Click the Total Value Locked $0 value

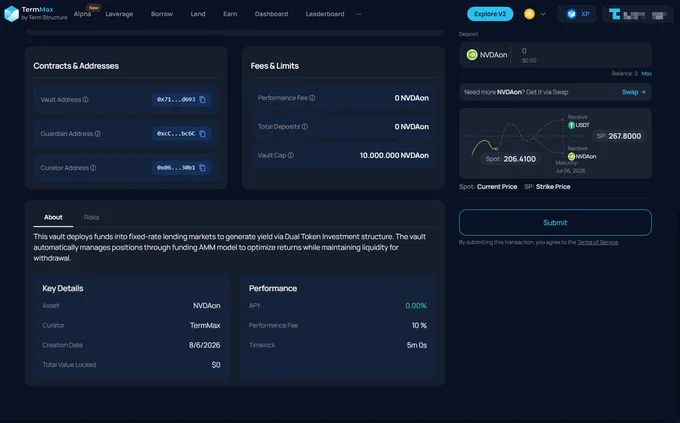point(216,365)
